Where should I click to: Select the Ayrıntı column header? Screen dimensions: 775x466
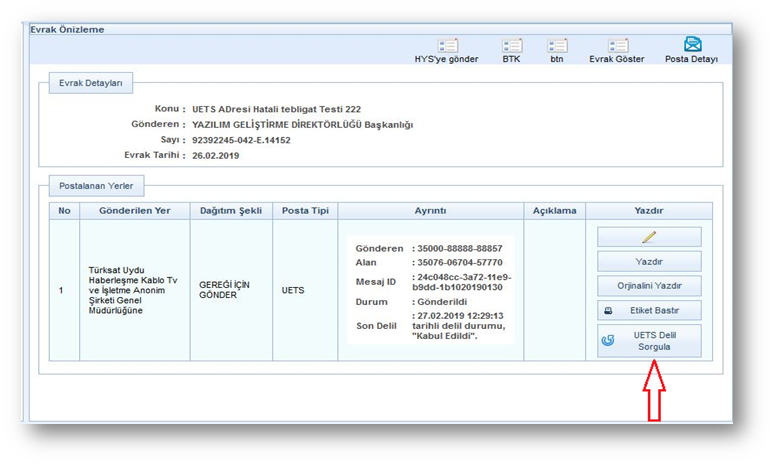(430, 211)
